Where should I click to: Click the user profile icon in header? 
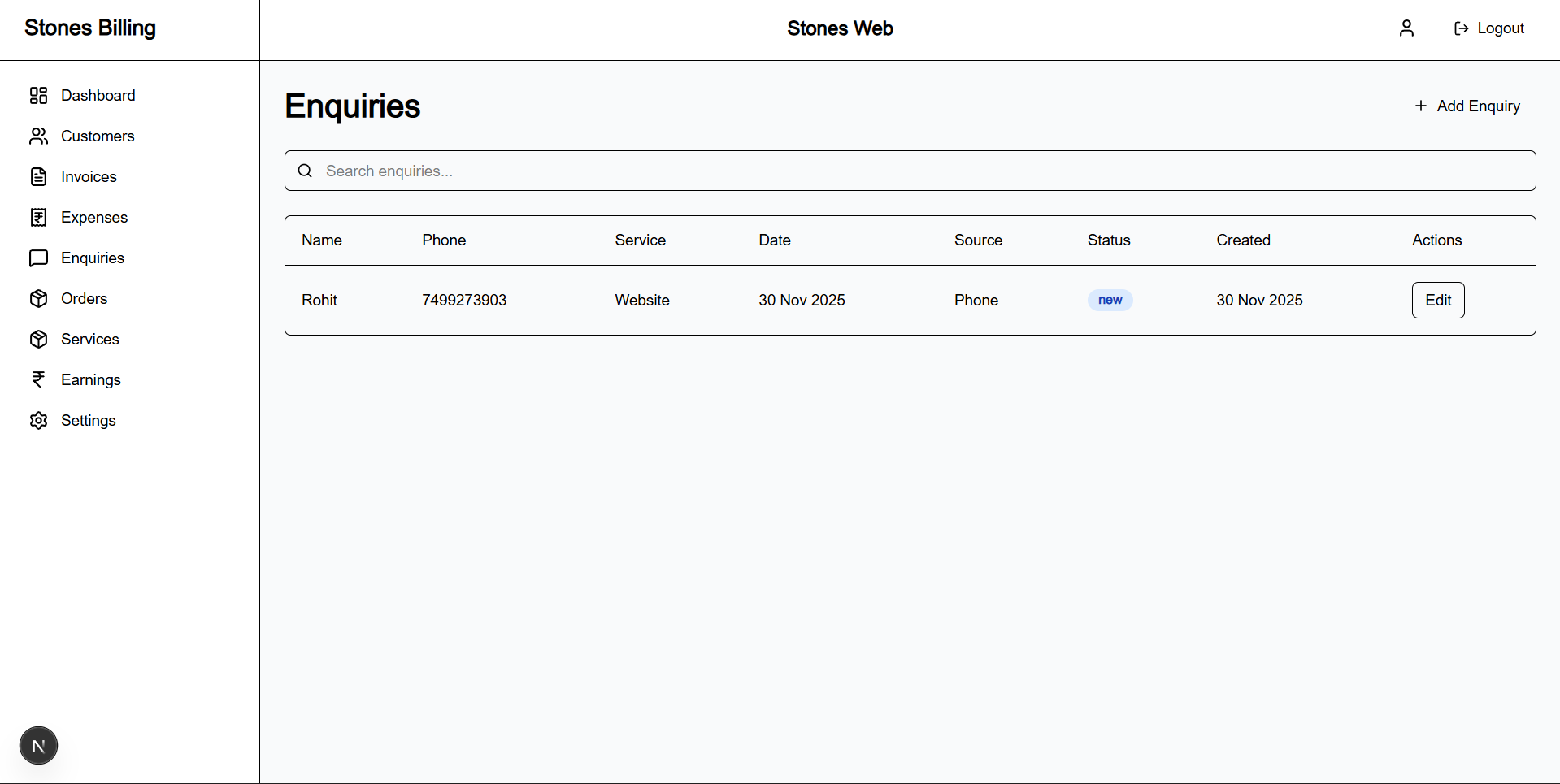(x=1406, y=28)
